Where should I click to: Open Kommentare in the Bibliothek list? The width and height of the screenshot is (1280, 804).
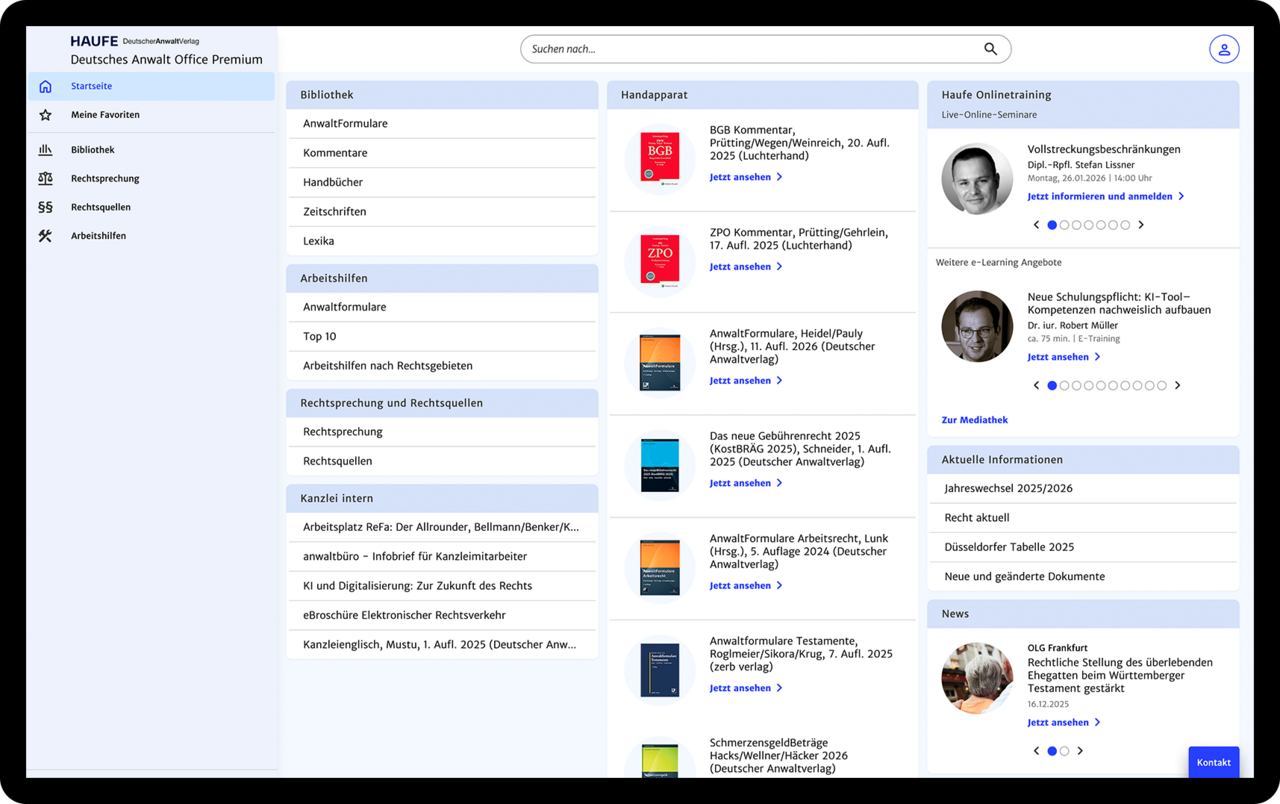(x=335, y=153)
